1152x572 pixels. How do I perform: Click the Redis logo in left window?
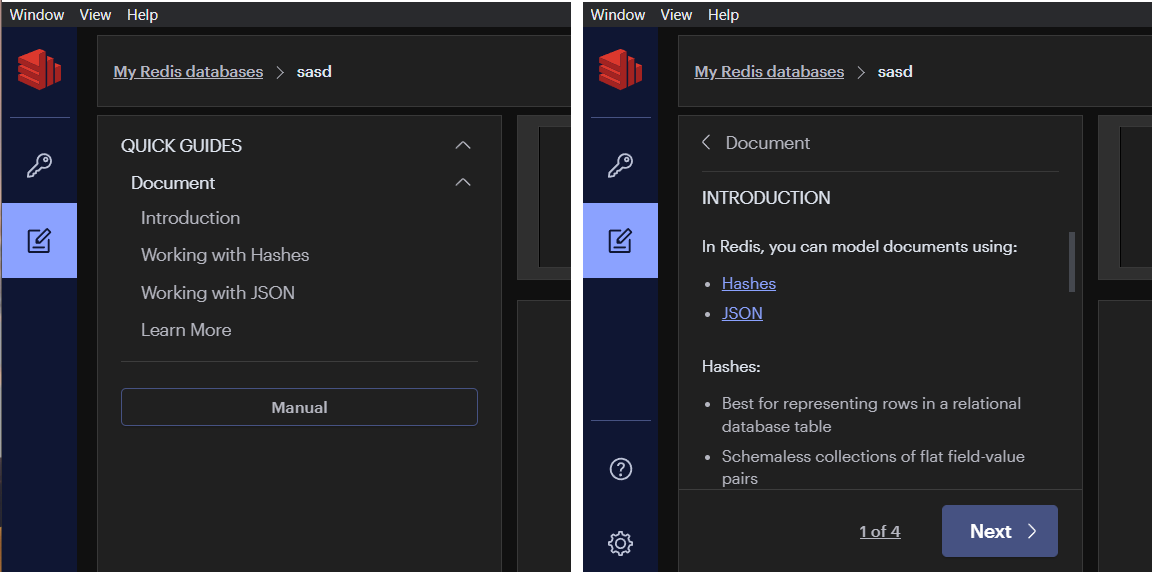pos(39,70)
